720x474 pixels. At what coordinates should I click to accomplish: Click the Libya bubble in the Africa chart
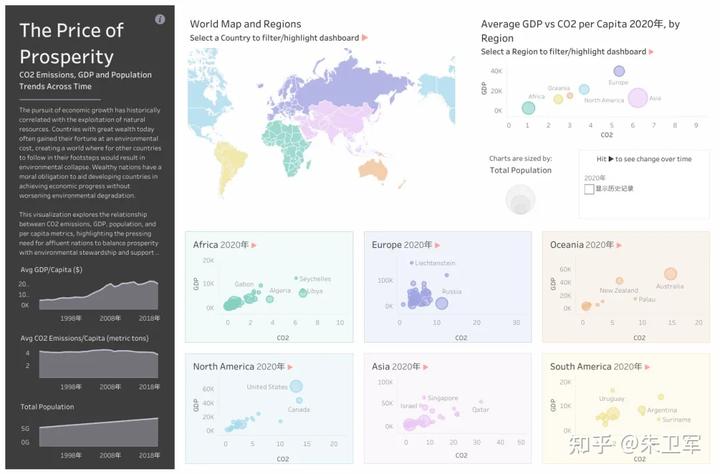[x=303, y=293]
